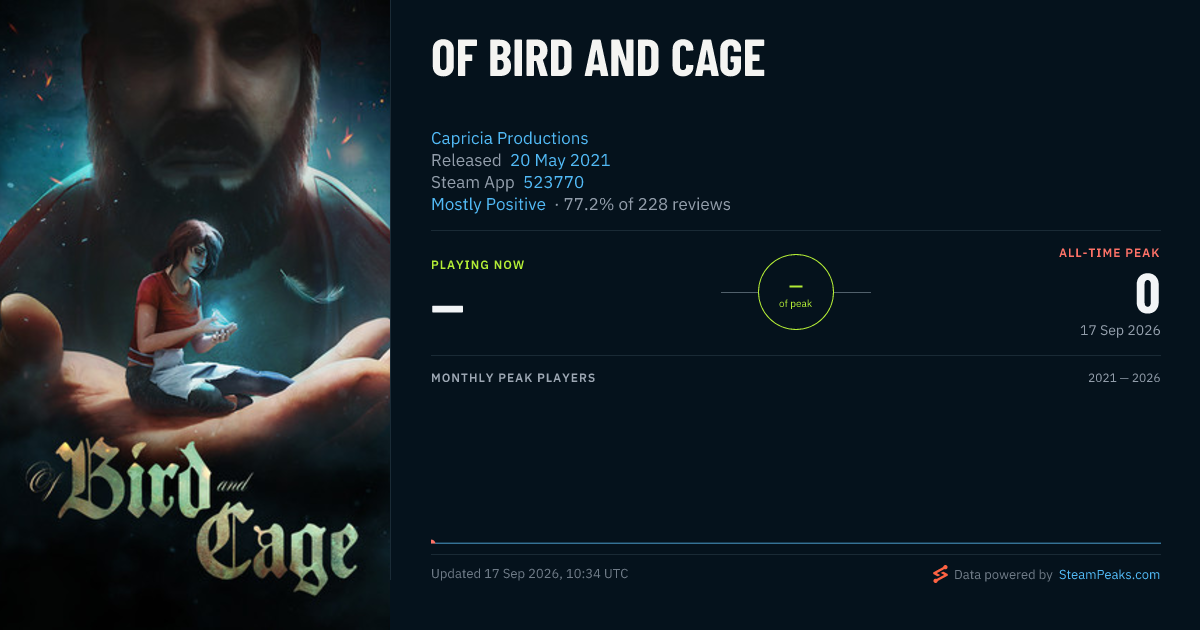Click the red marker at chart start
The height and width of the screenshot is (630, 1200).
click(x=433, y=542)
